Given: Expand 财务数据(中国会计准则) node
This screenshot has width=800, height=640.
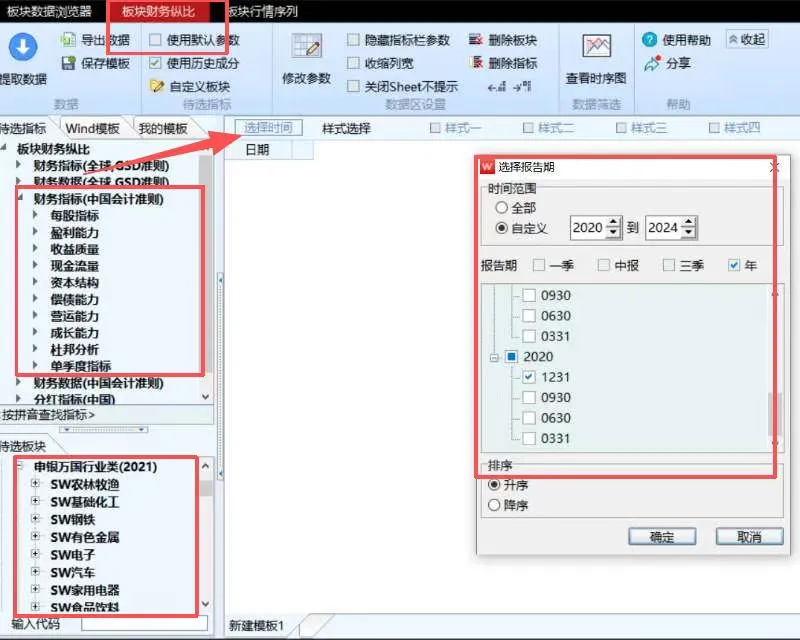Looking at the screenshot, I should pos(19,382).
